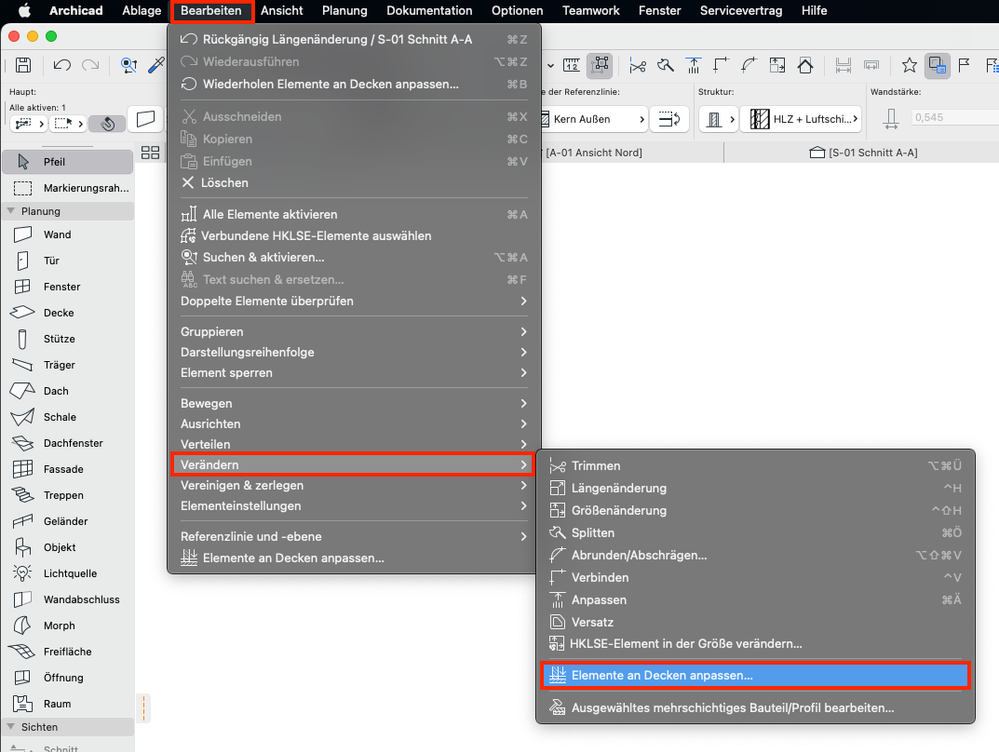999x752 pixels.
Task: Select the Morph tool
Action: click(x=68, y=626)
